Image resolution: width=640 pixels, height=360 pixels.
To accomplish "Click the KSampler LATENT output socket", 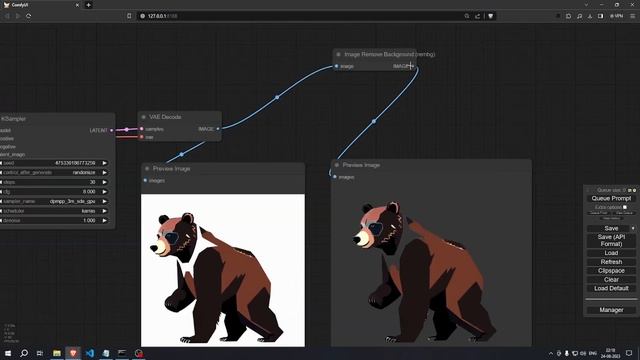I will pyautogui.click(x=111, y=130).
